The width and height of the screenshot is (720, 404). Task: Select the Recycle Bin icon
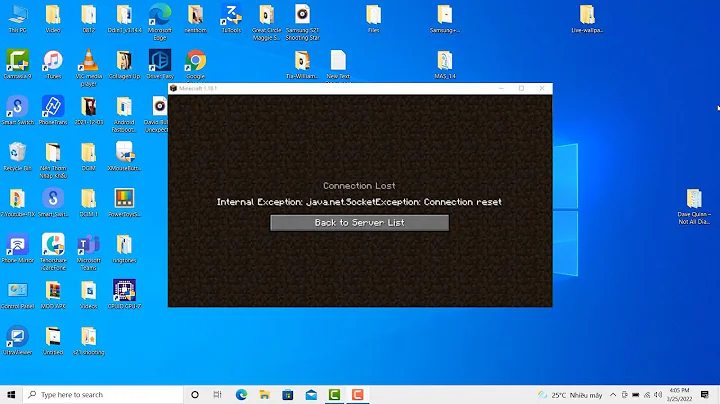click(x=17, y=156)
